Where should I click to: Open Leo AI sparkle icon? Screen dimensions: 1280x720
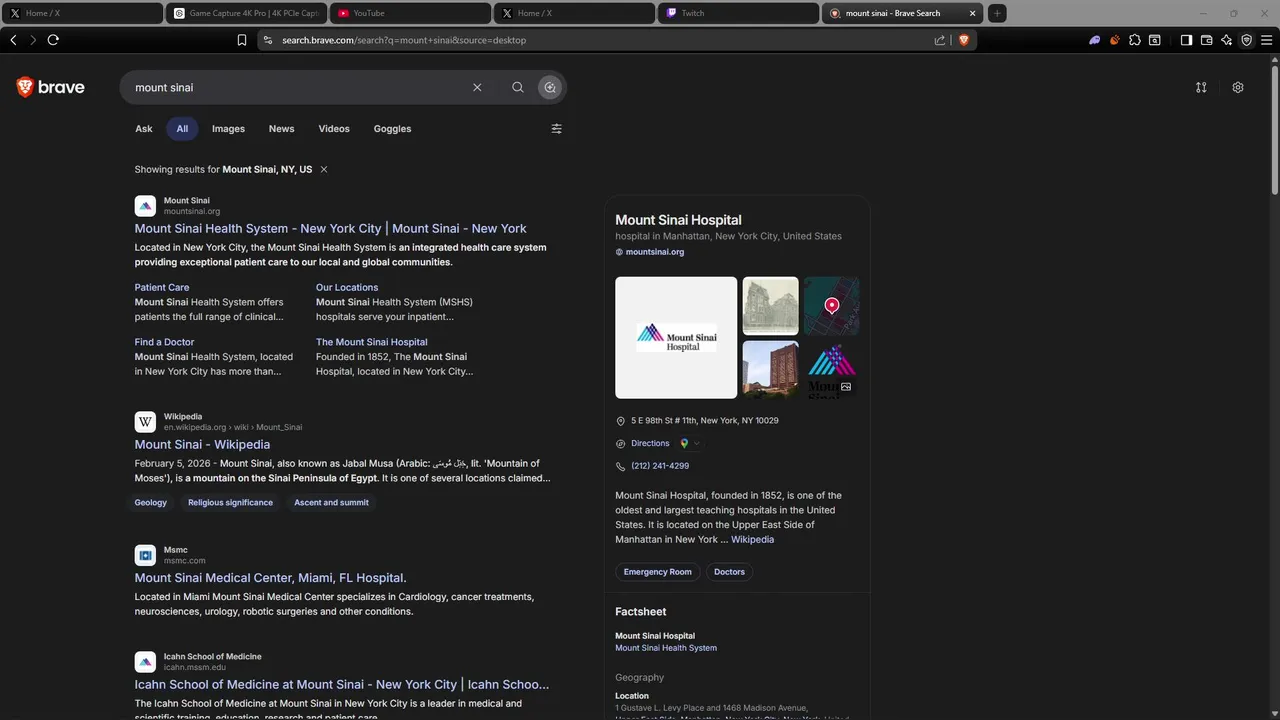(1227, 40)
